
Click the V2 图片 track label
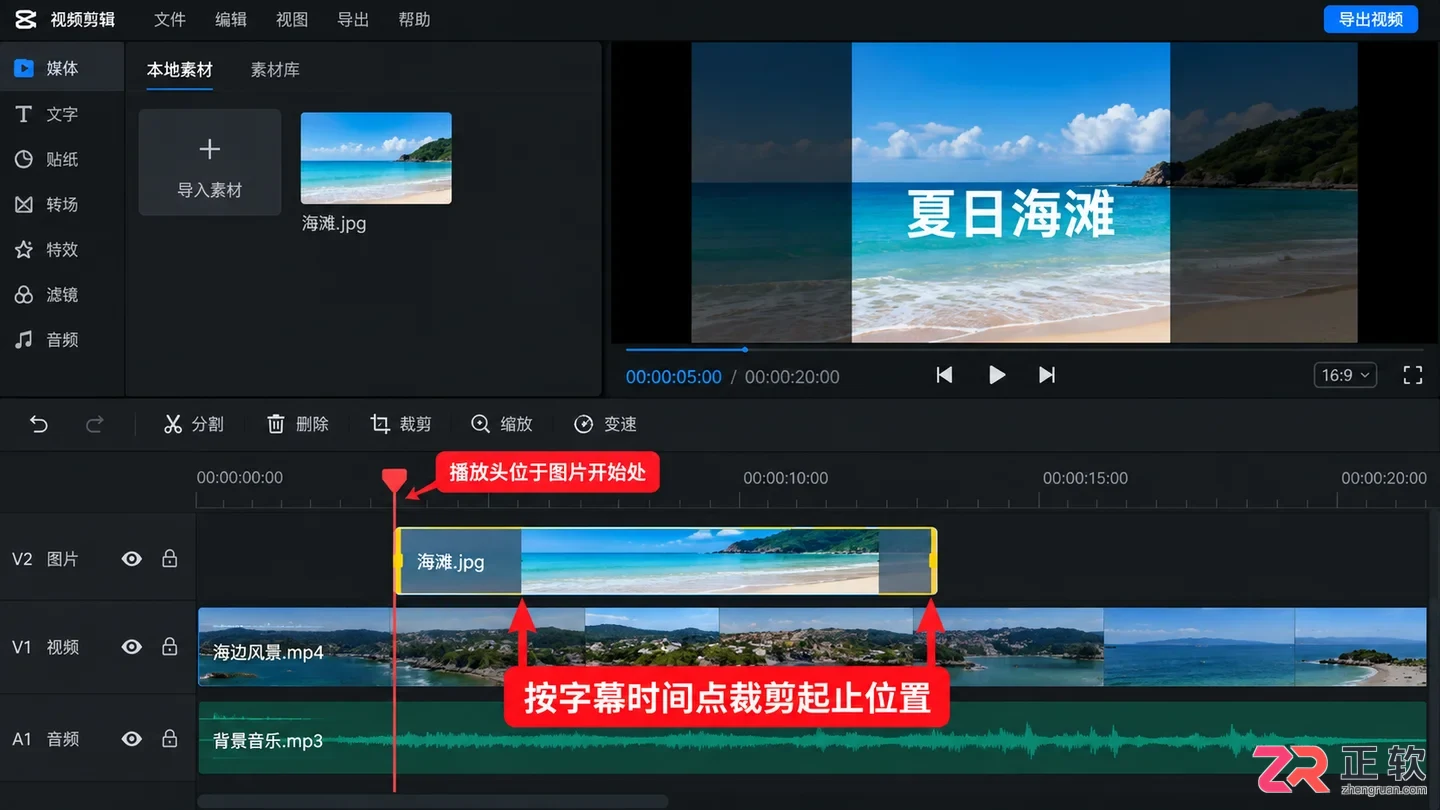click(x=45, y=559)
